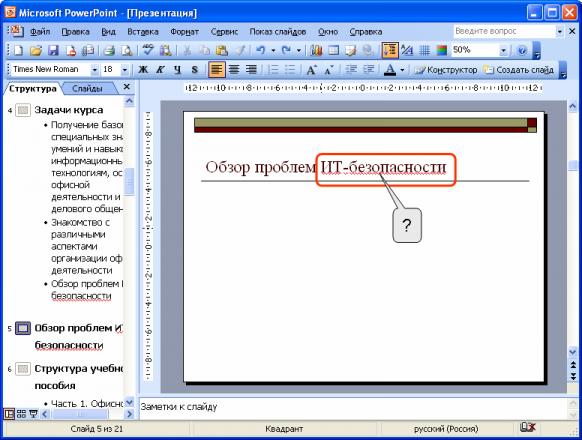Insert a chart using chart icon
This screenshot has height=440, width=582.
[x=316, y=50]
